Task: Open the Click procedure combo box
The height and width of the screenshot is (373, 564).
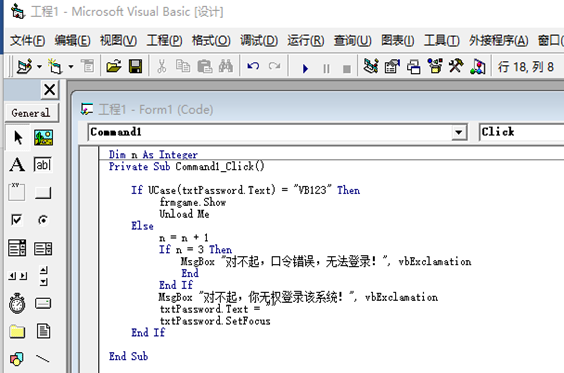Action: (522, 132)
